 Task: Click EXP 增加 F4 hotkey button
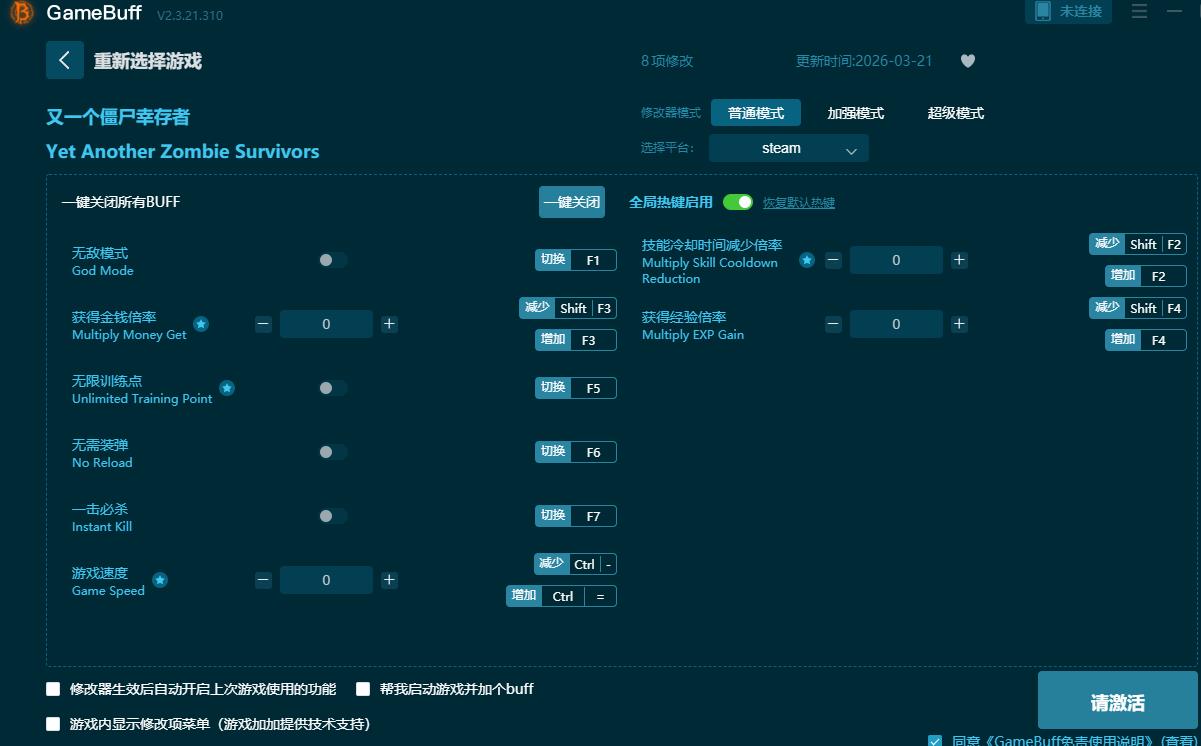coord(1146,340)
